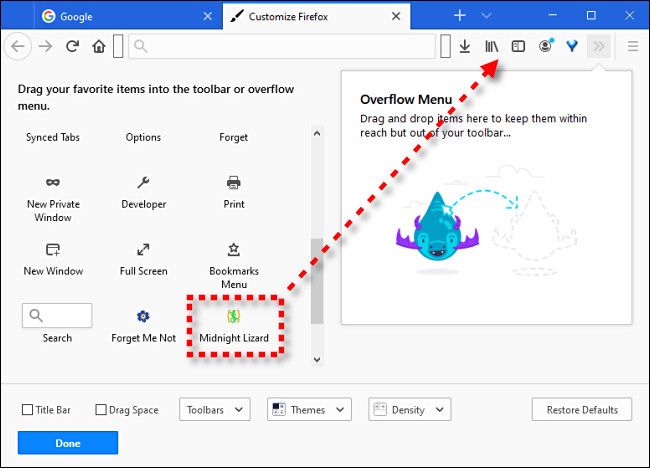Select the Forget Me Not flower icon
650x468 pixels.
point(143,316)
